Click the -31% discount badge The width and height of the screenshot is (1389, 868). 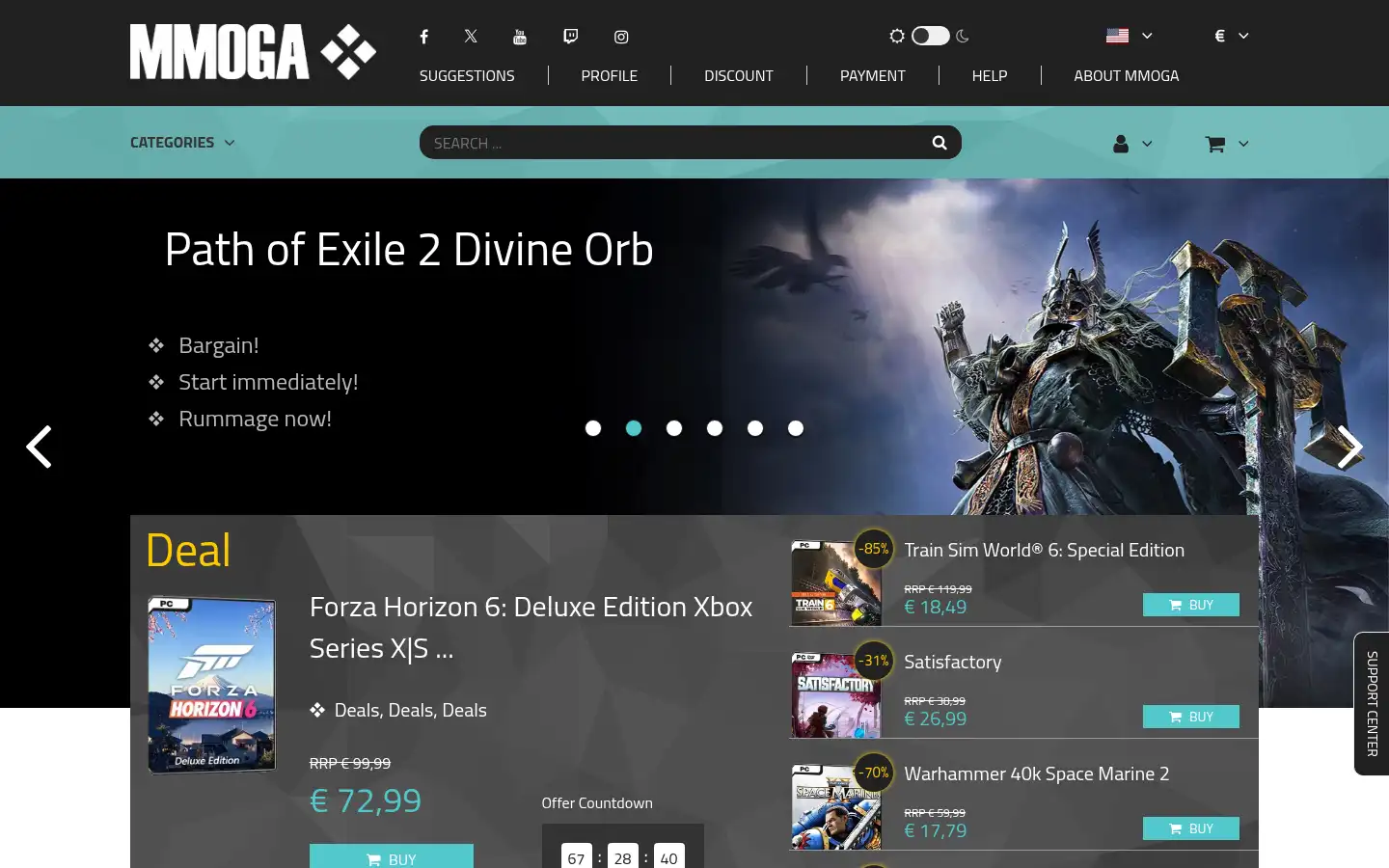[874, 660]
